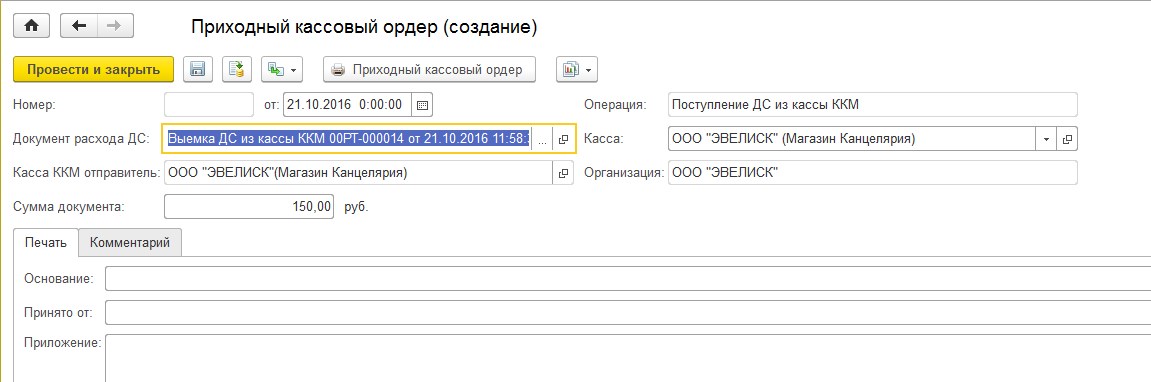Click the Касса: label

tap(603, 139)
